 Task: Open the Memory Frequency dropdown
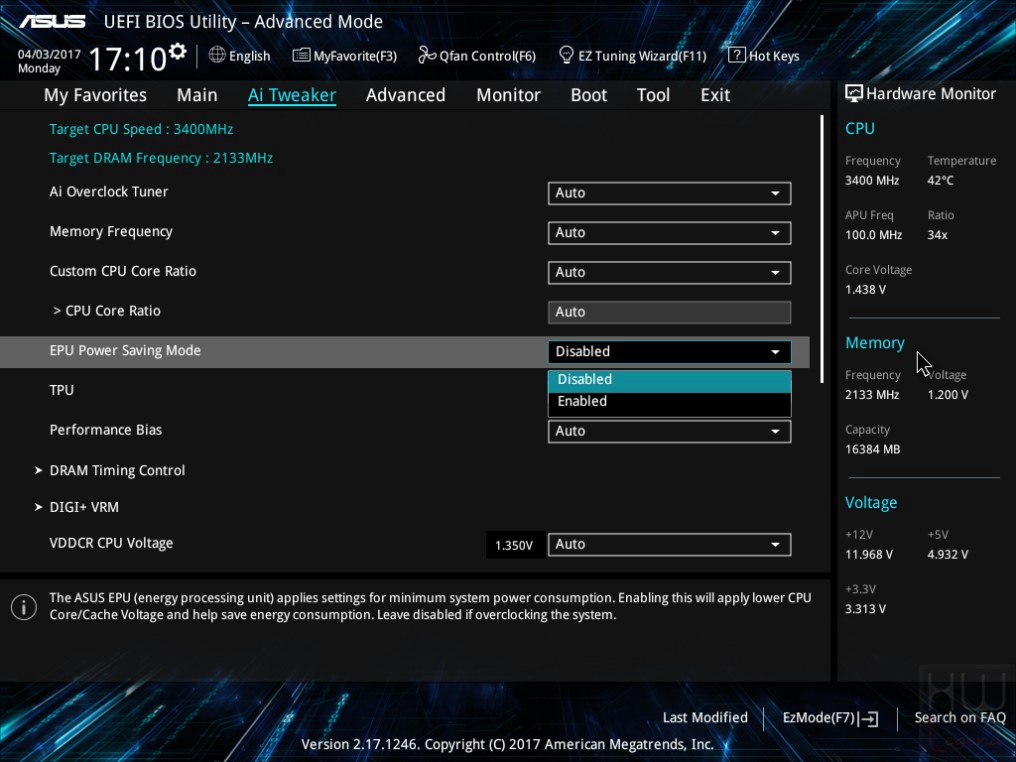(669, 233)
